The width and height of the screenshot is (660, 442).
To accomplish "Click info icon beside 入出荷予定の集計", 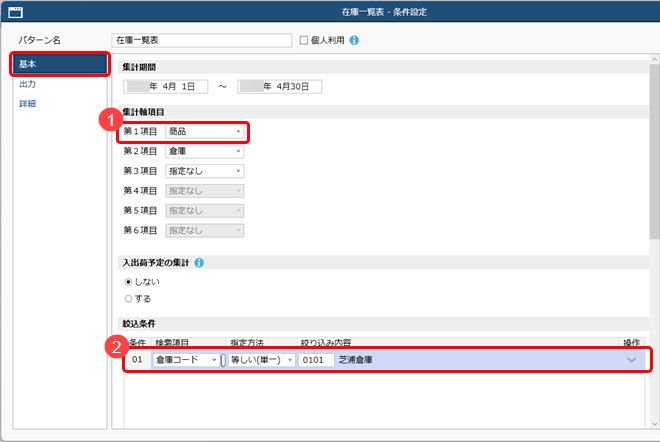I will [199, 263].
